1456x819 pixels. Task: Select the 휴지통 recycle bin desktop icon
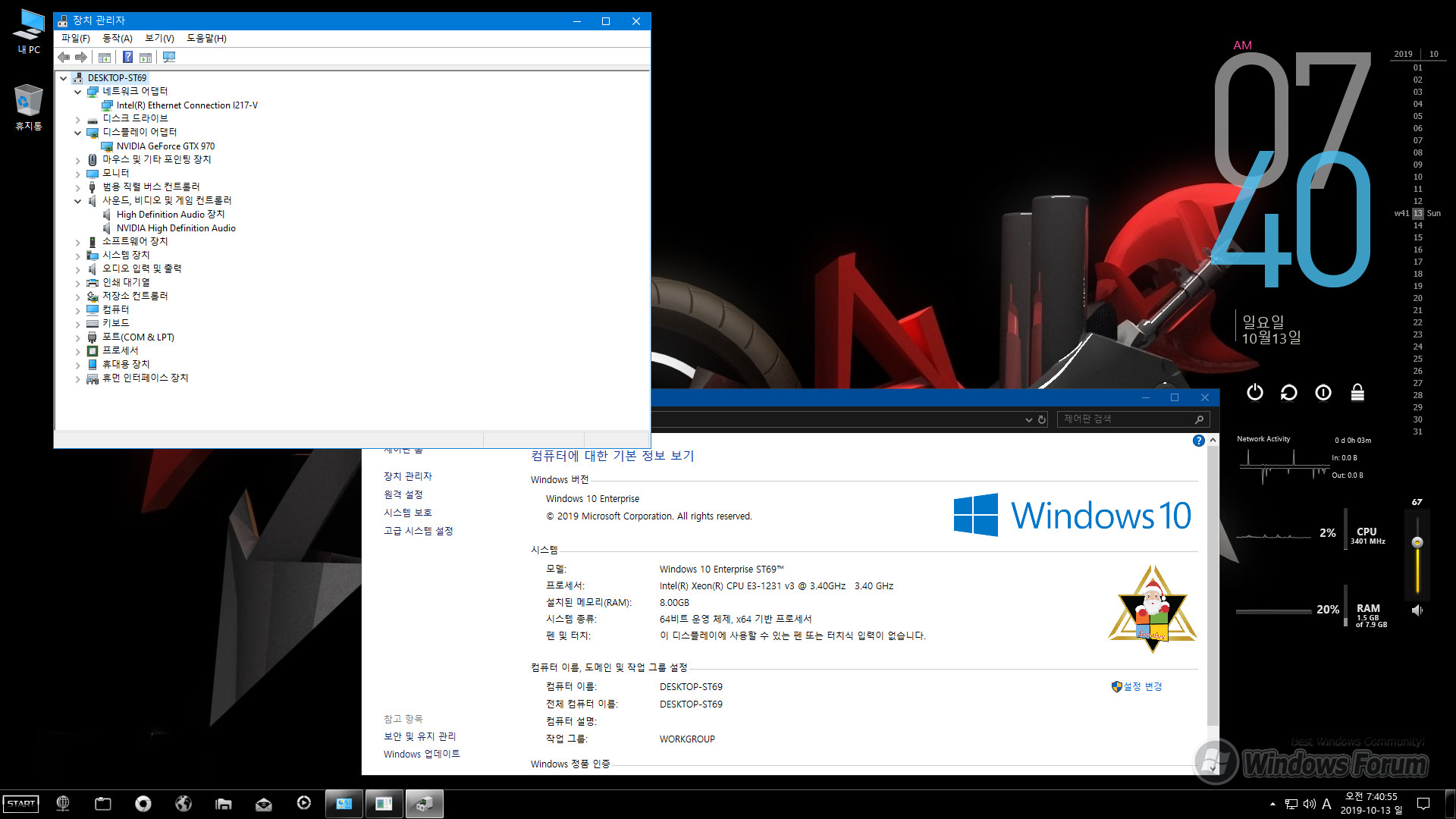[29, 108]
